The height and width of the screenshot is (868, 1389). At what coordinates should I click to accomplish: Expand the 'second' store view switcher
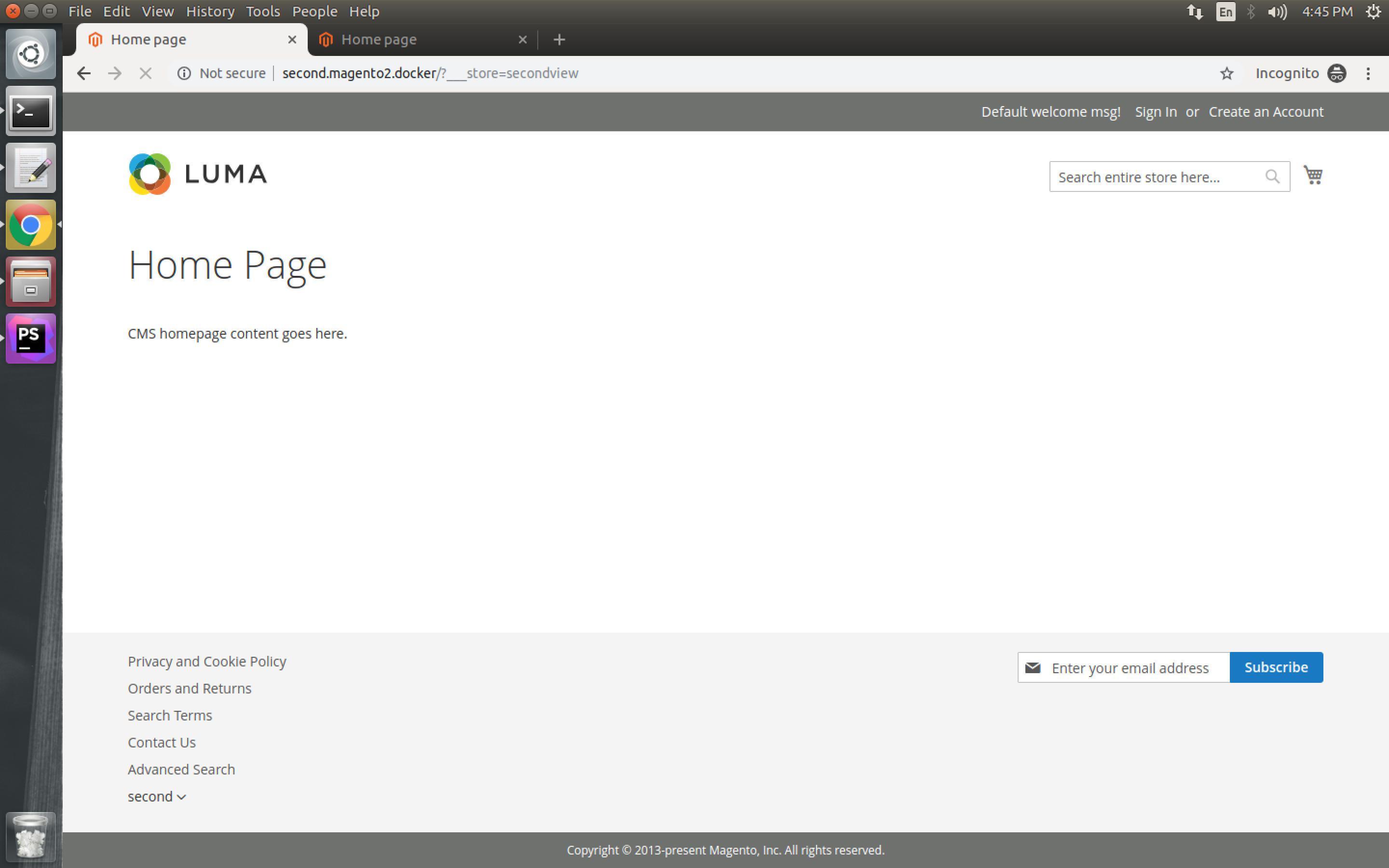pyautogui.click(x=157, y=797)
